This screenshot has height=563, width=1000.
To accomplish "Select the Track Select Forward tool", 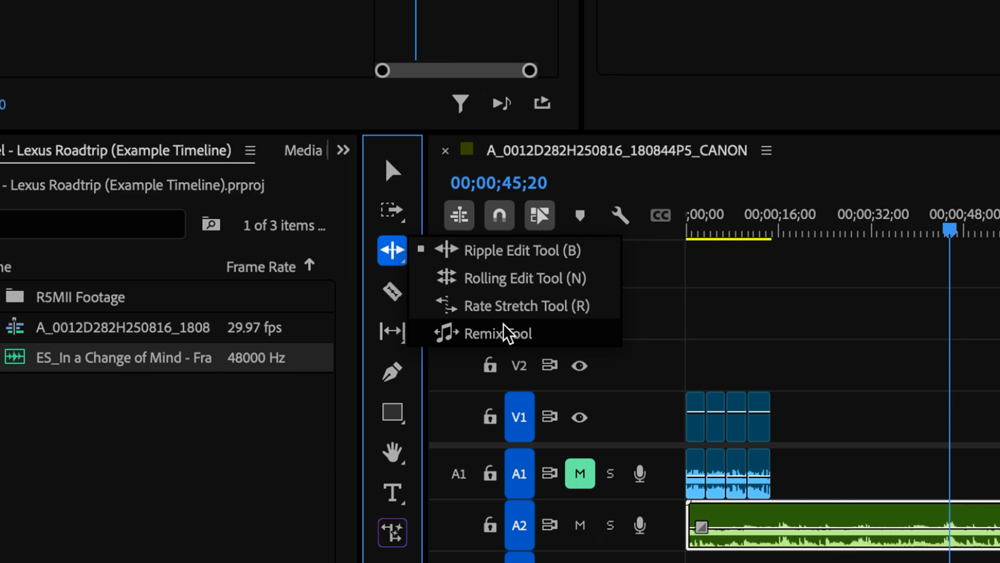I will click(x=392, y=211).
